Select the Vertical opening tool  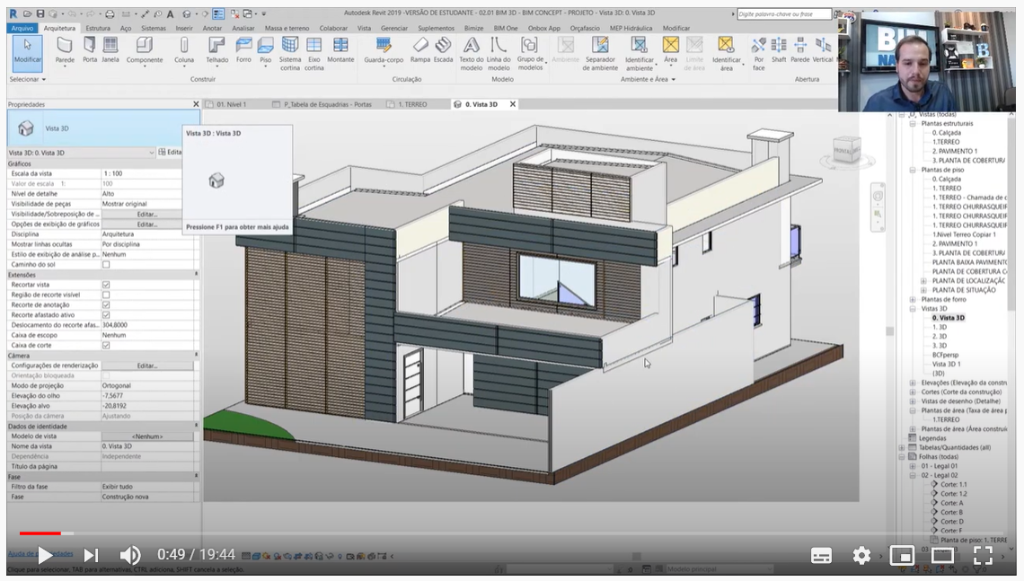tap(823, 50)
